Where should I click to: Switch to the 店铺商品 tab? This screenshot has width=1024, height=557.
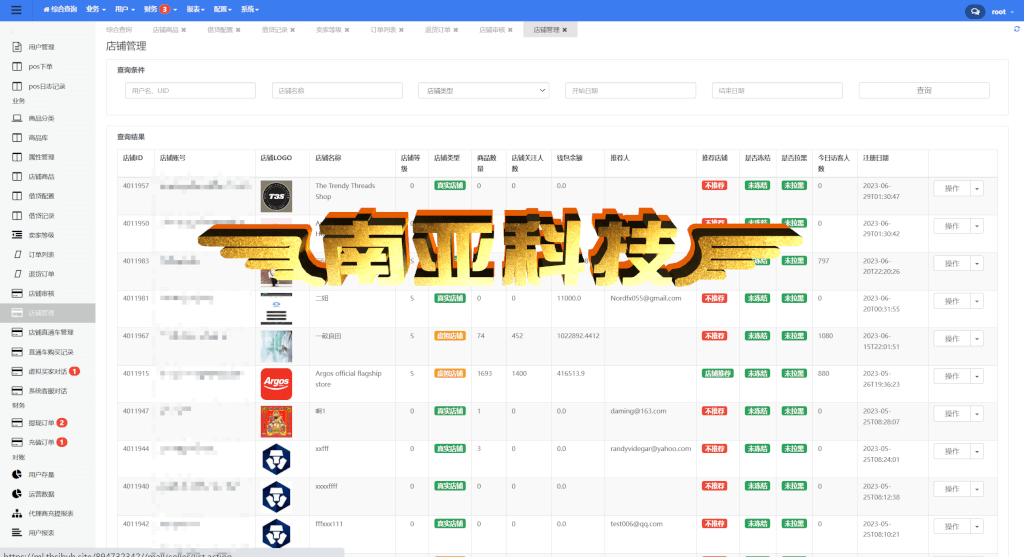(x=165, y=30)
